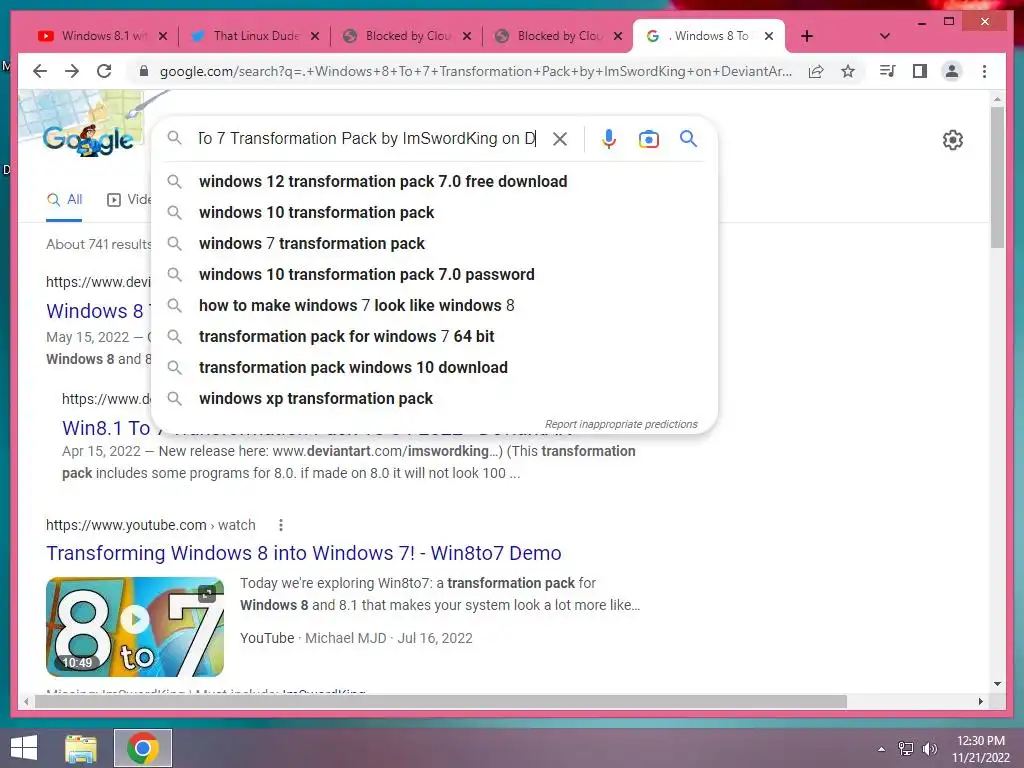
Task: Click into the Google search input field
Action: pyautogui.click(x=366, y=138)
